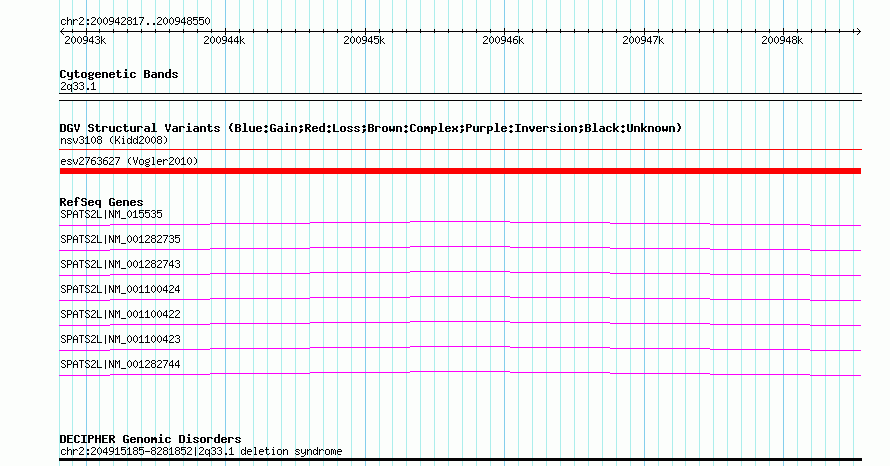Click the 200944k ruler position label

click(x=224, y=40)
